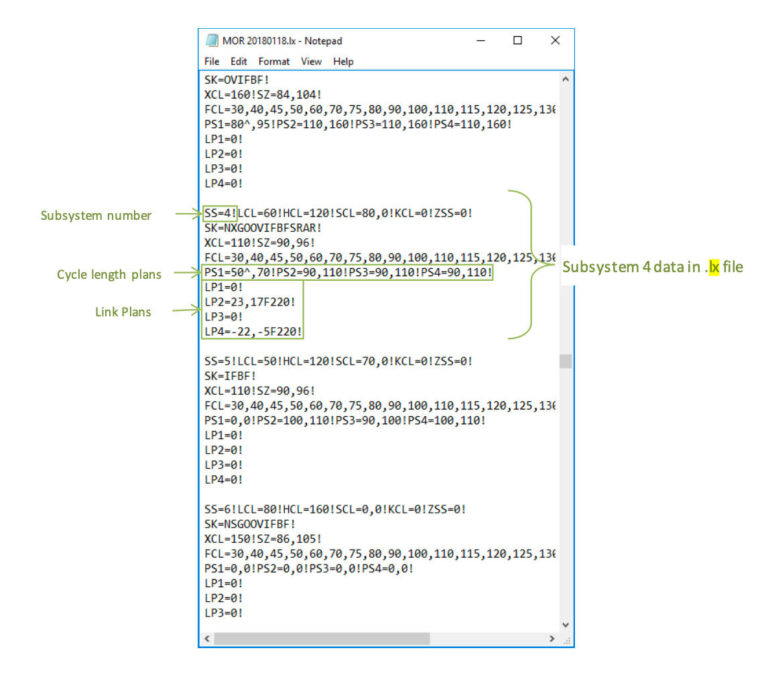This screenshot has height=689, width=768.
Task: Minimize the Notepad window
Action: [481, 41]
